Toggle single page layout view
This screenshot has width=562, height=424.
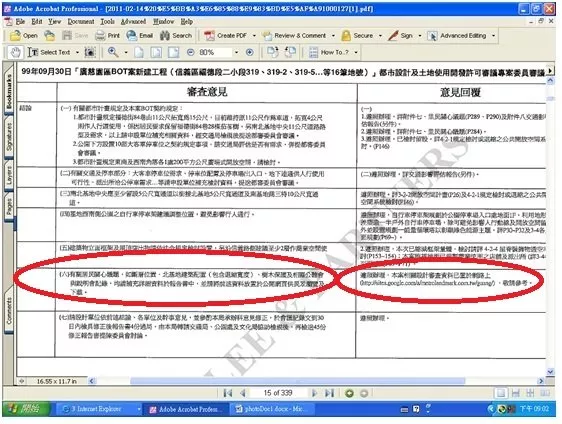501,393
